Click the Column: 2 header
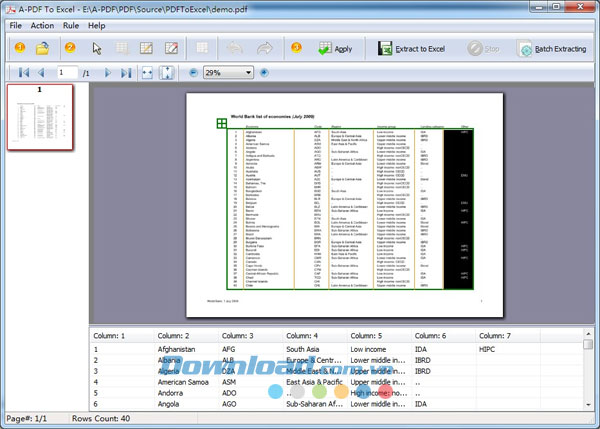600x429 pixels. (x=186, y=336)
